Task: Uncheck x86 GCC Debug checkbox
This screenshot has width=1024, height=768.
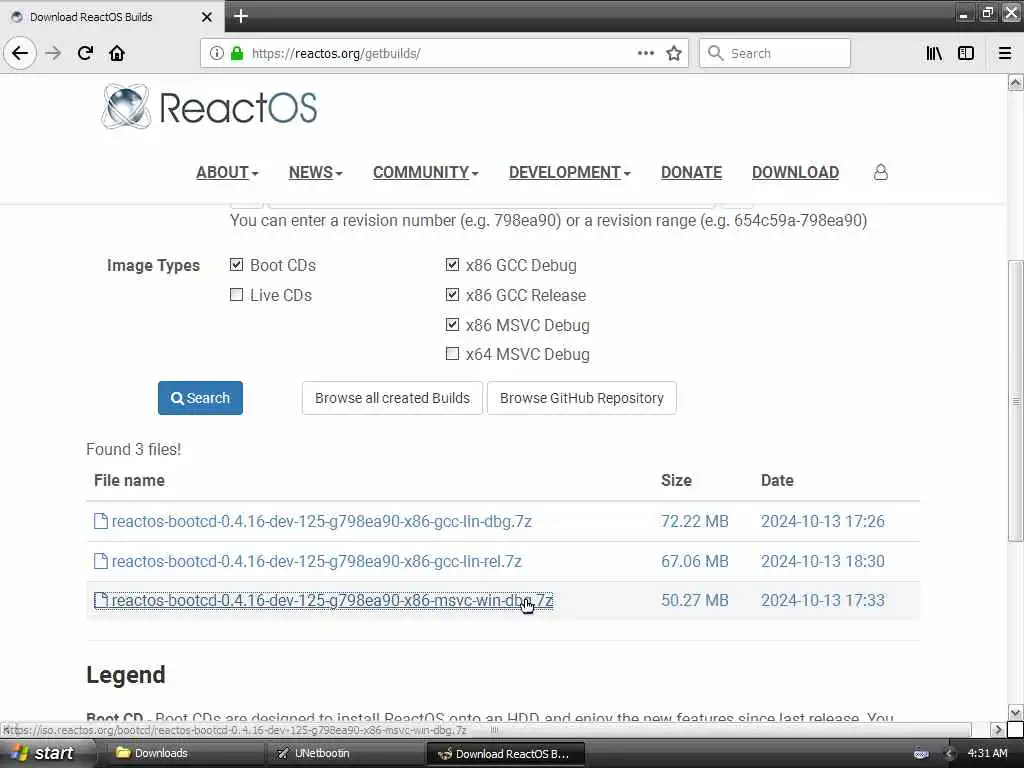Action: [x=452, y=264]
